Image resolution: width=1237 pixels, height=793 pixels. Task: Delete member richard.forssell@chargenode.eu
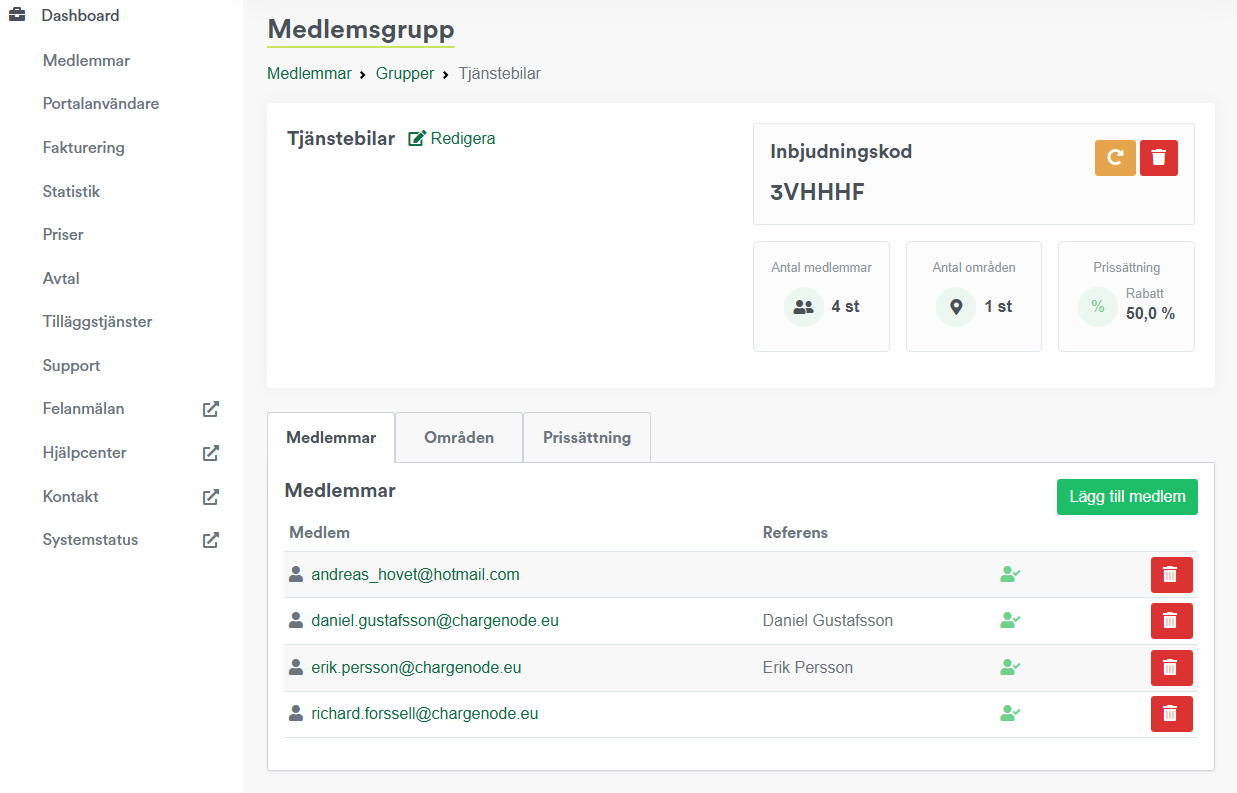(1171, 714)
